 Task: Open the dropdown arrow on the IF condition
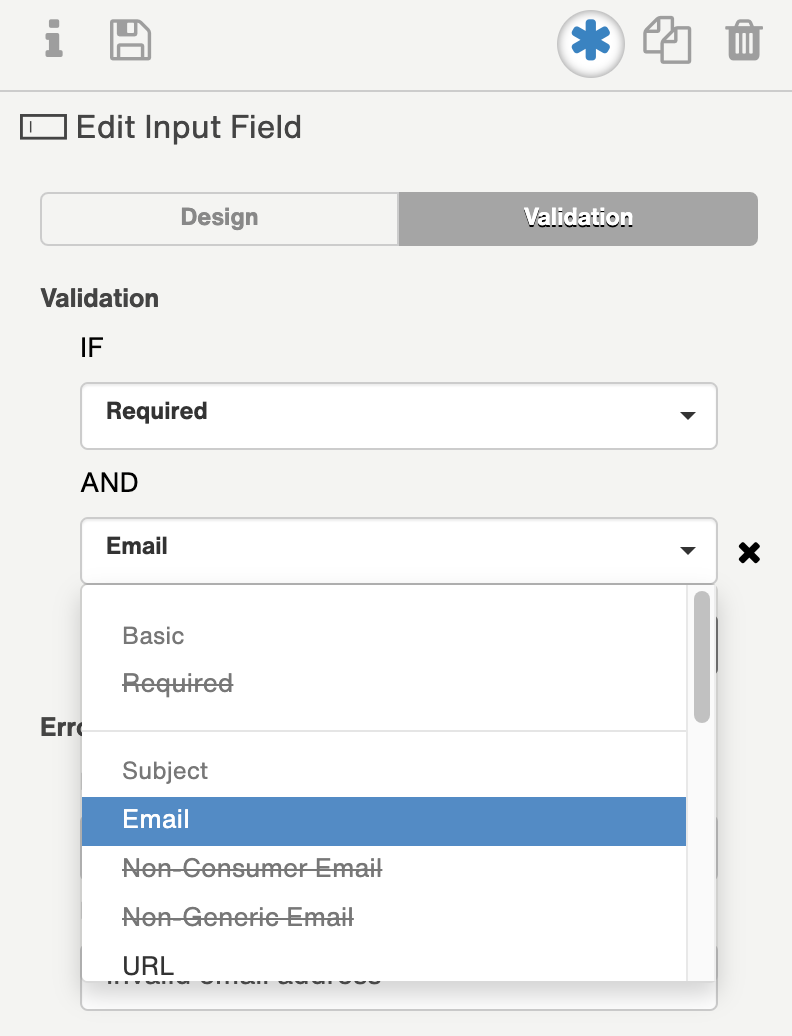pos(687,416)
